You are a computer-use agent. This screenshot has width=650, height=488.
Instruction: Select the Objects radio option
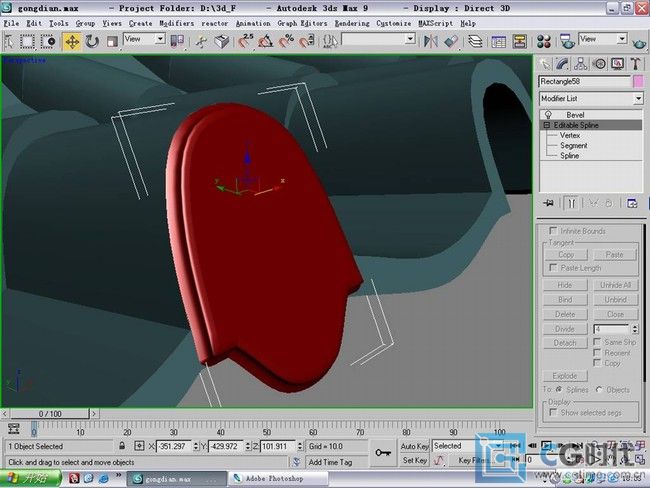(599, 389)
